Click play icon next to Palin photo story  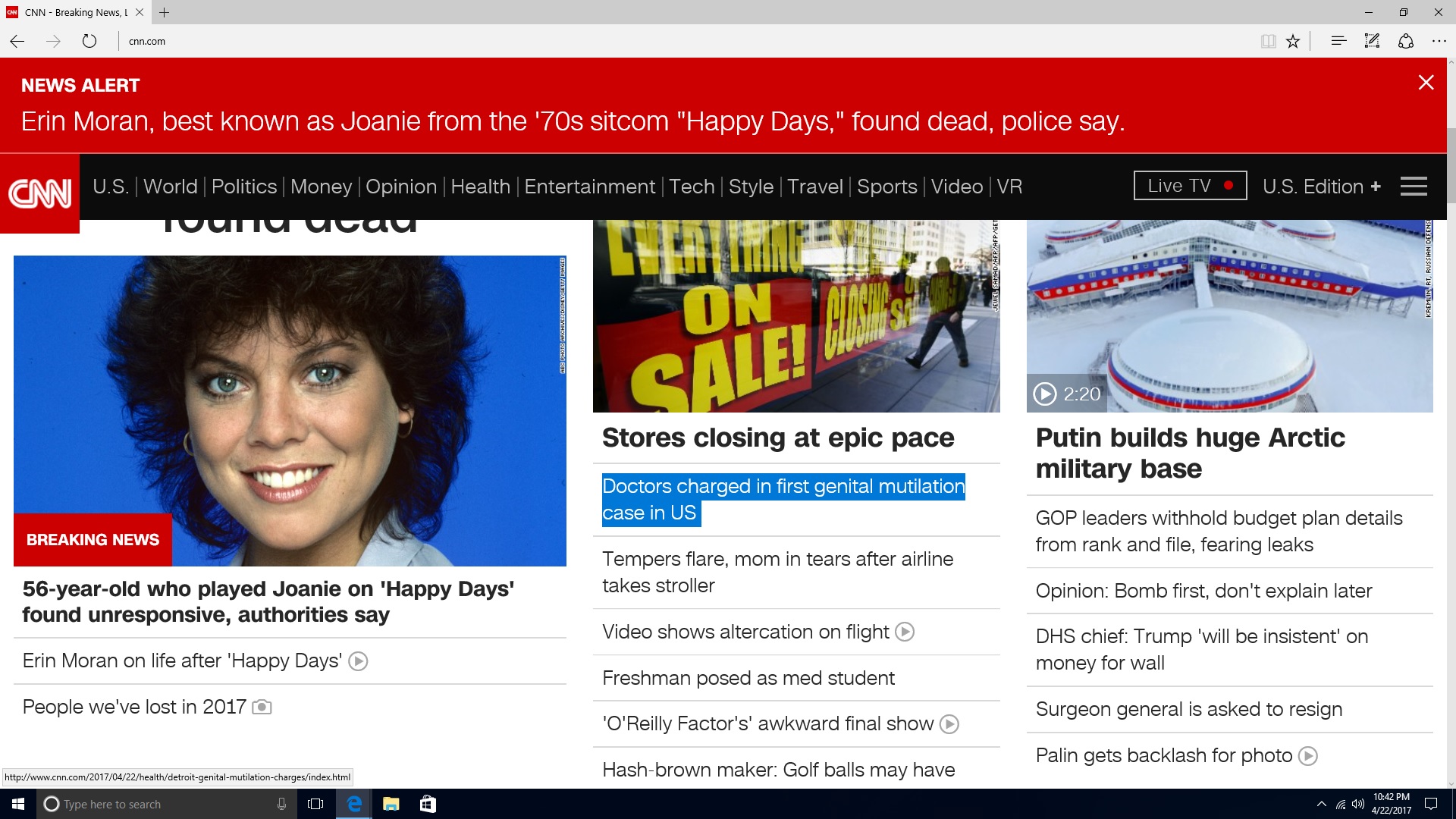coord(1308,756)
